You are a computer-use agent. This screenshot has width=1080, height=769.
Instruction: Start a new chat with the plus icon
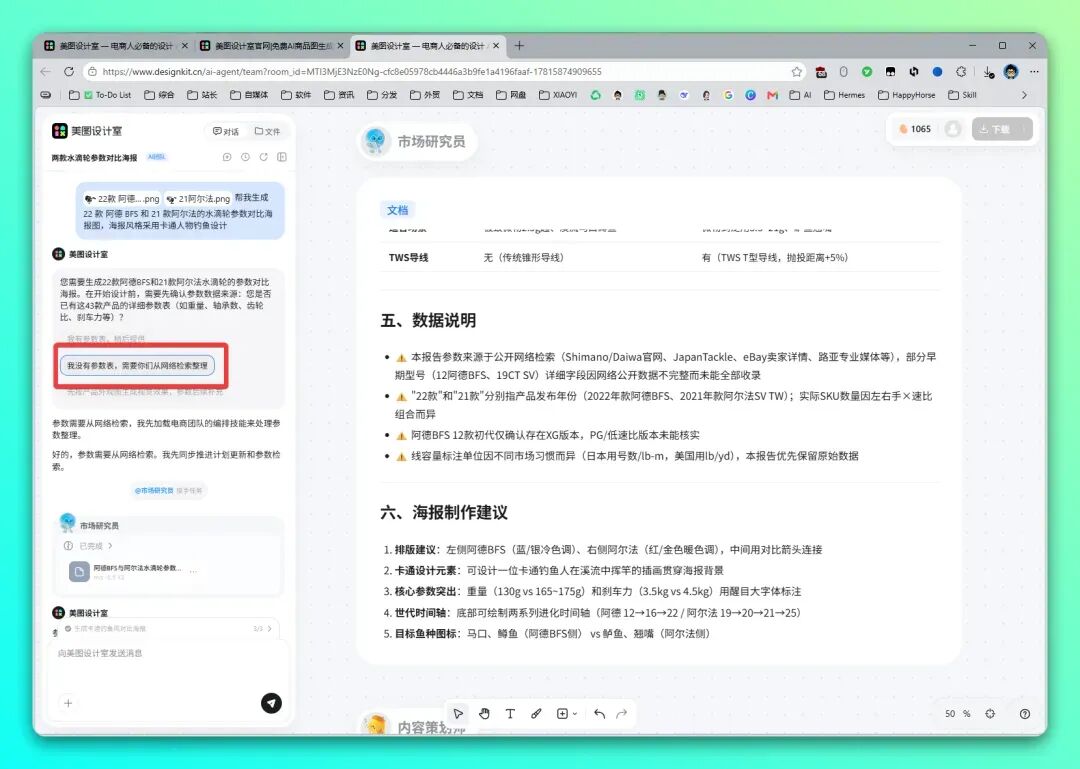click(227, 157)
